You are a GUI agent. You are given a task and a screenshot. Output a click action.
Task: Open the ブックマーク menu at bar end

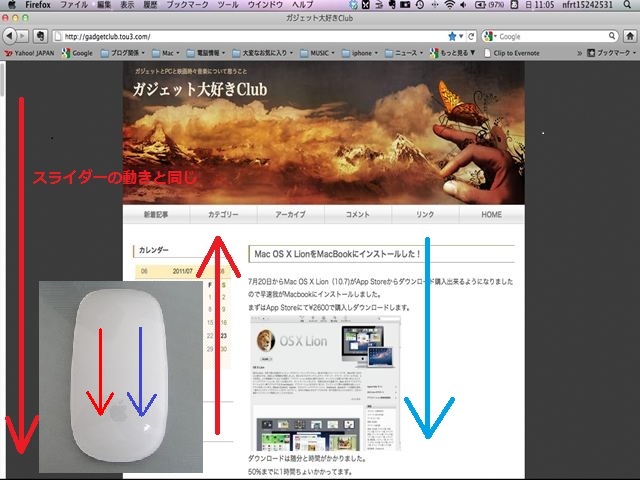tap(611, 53)
